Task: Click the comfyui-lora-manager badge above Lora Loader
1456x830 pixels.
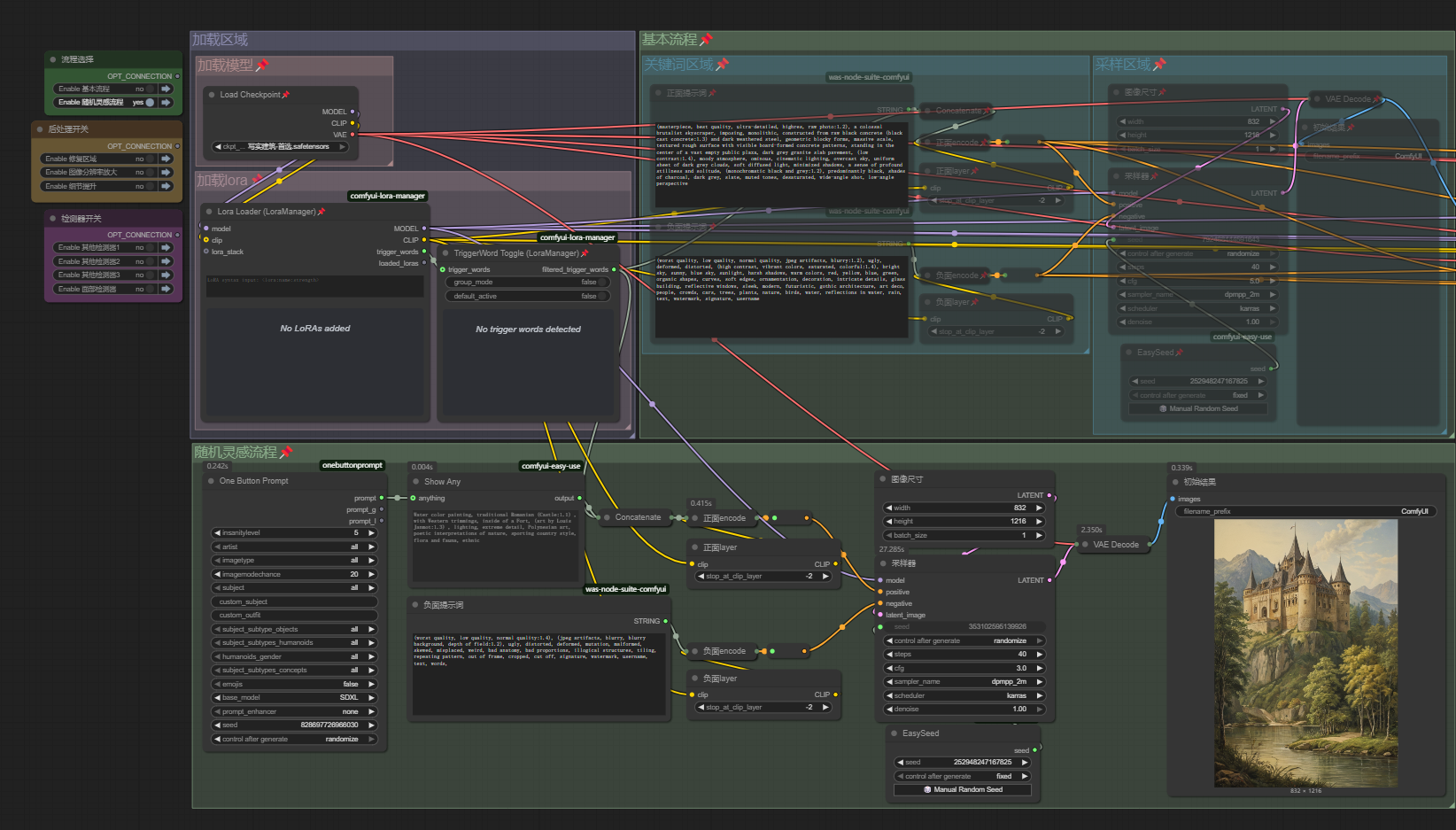Action: point(387,196)
